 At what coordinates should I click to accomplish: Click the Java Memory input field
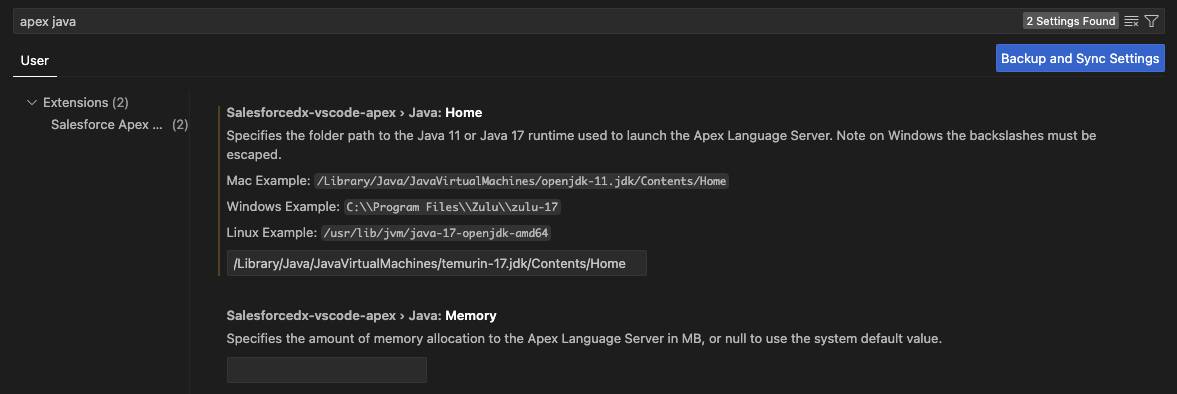327,370
